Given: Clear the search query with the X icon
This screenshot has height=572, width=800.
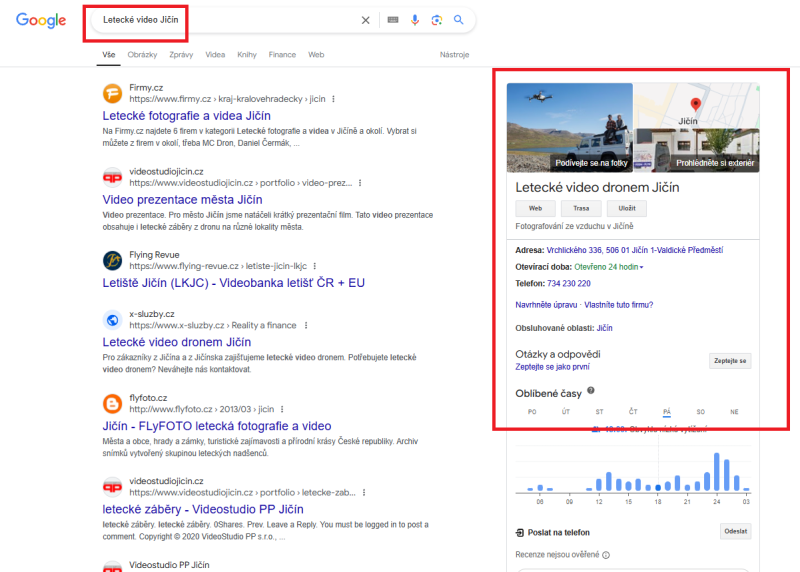Looking at the screenshot, I should pos(365,20).
